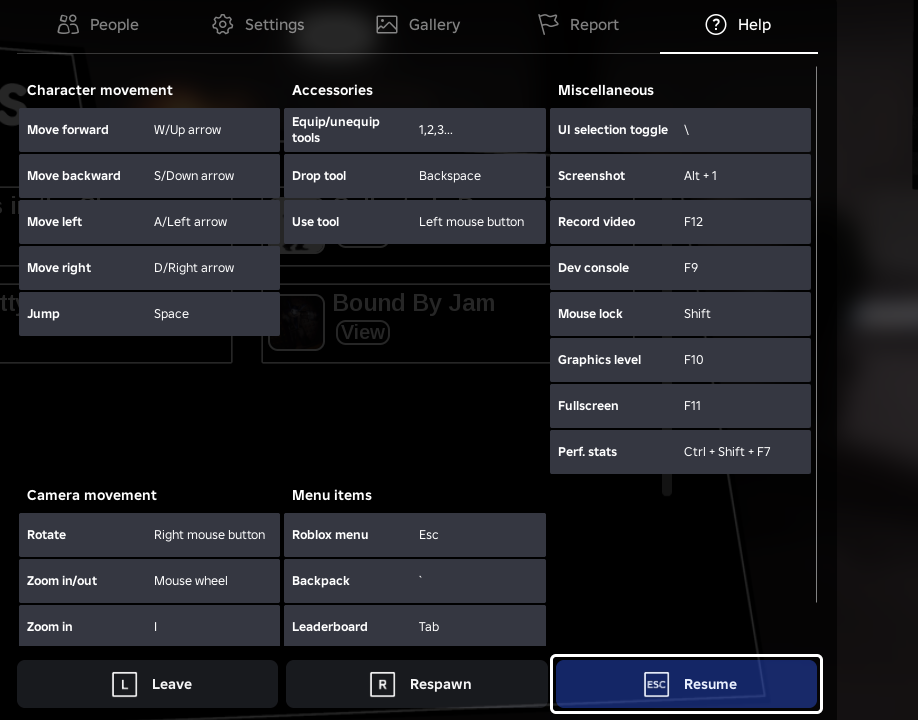Viewport: 918px width, 720px height.
Task: Click the People group icon
Action: click(68, 25)
